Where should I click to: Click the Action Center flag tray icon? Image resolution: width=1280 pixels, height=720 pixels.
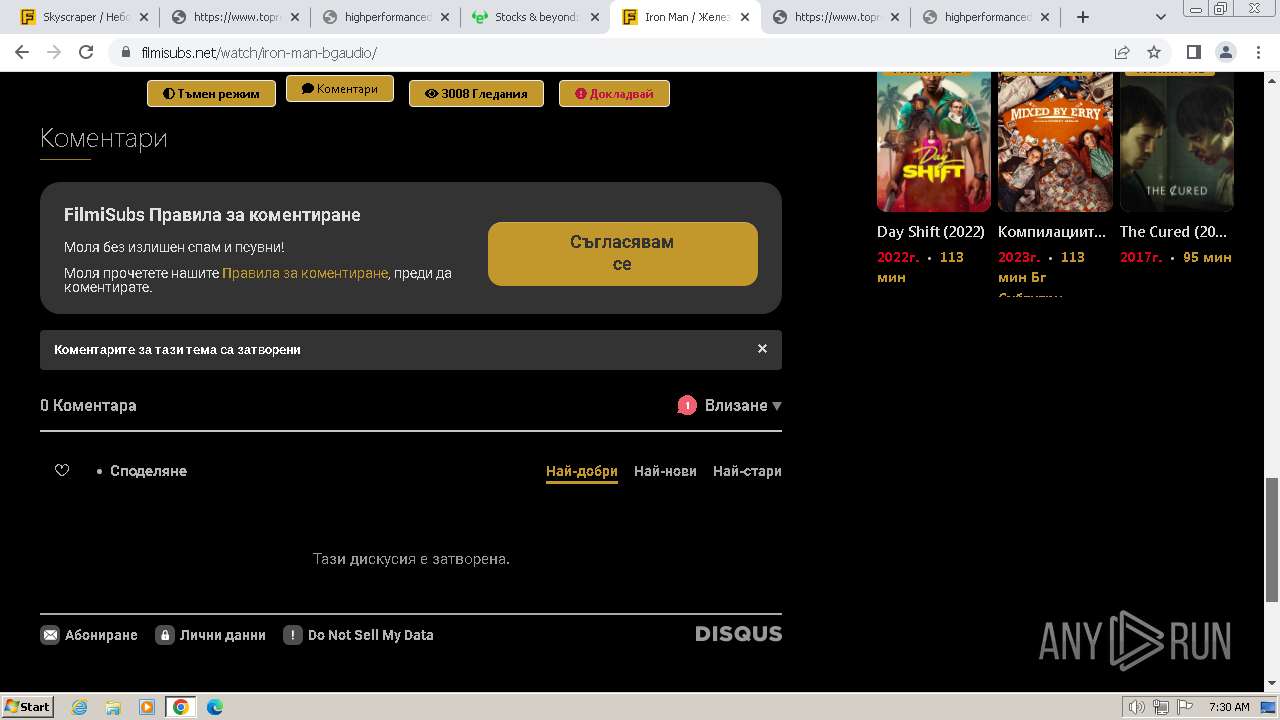coord(1184,707)
